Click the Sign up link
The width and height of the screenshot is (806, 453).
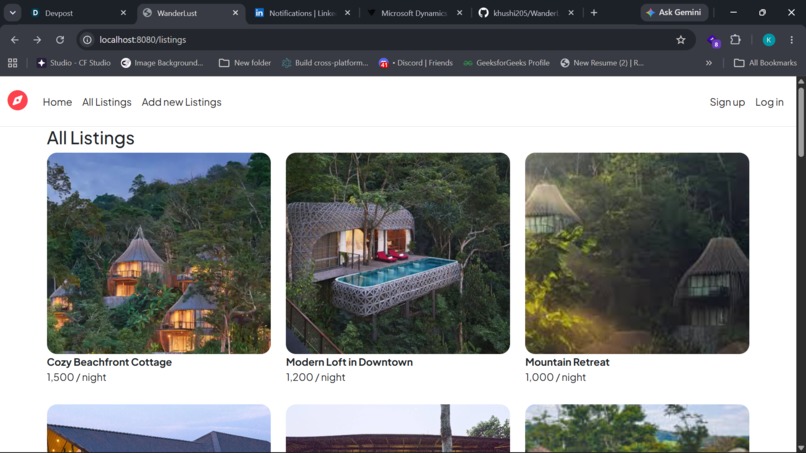click(727, 102)
